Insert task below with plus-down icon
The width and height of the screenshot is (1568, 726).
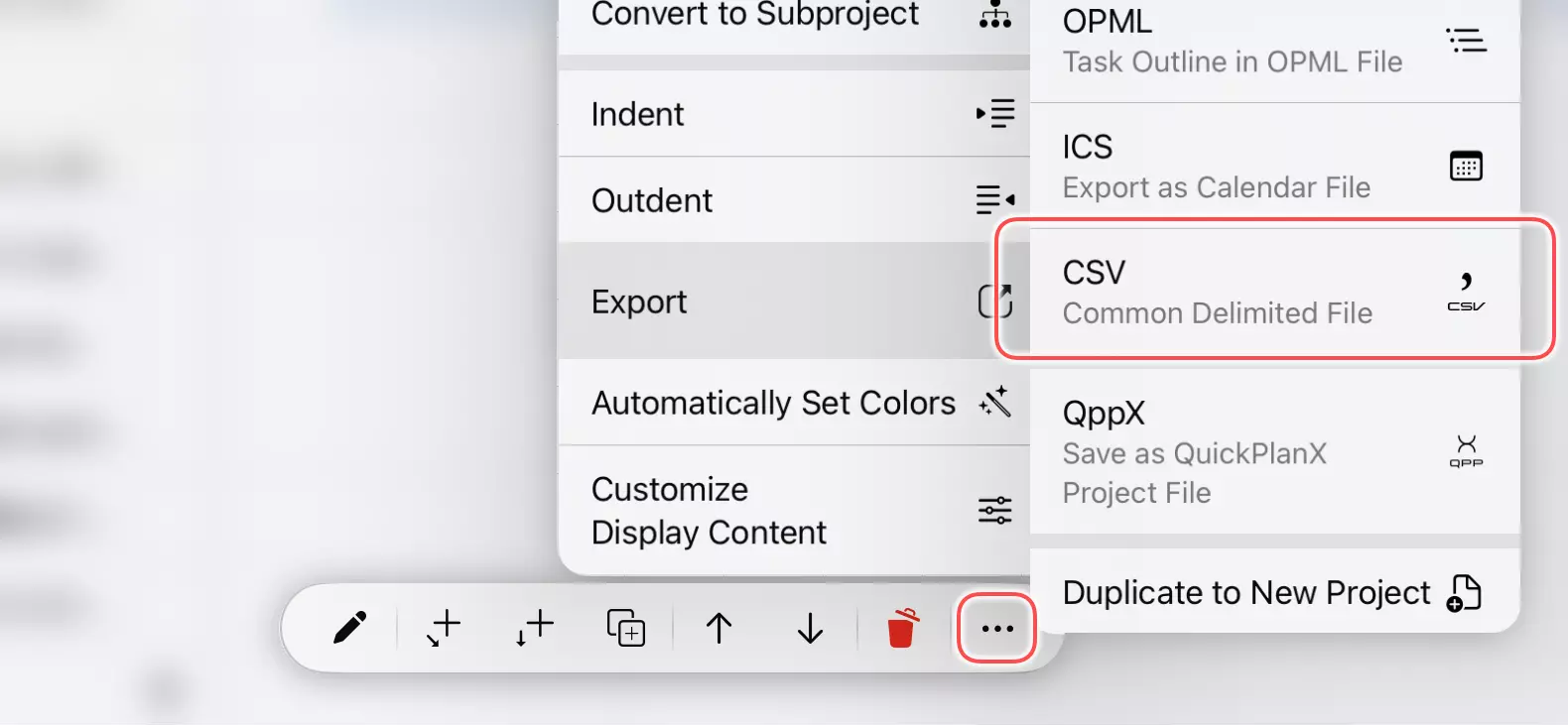tap(535, 628)
